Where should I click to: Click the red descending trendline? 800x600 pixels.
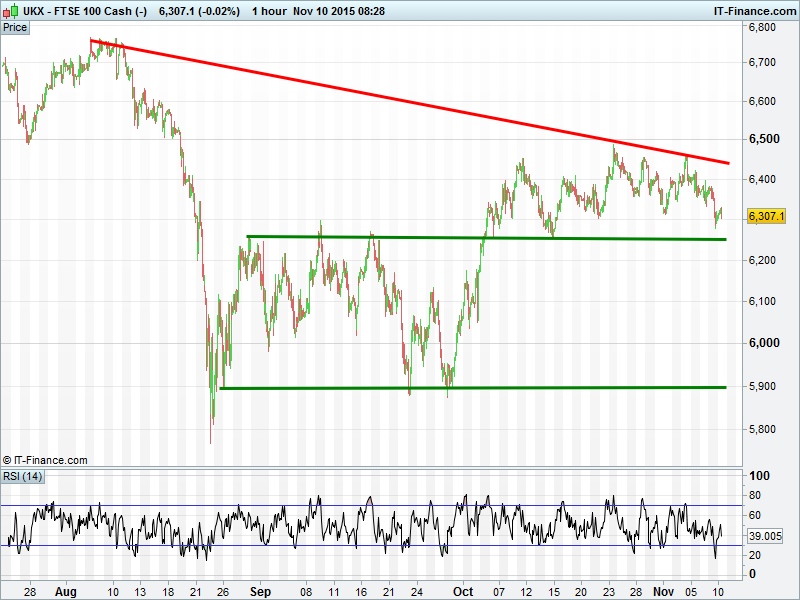[x=400, y=98]
